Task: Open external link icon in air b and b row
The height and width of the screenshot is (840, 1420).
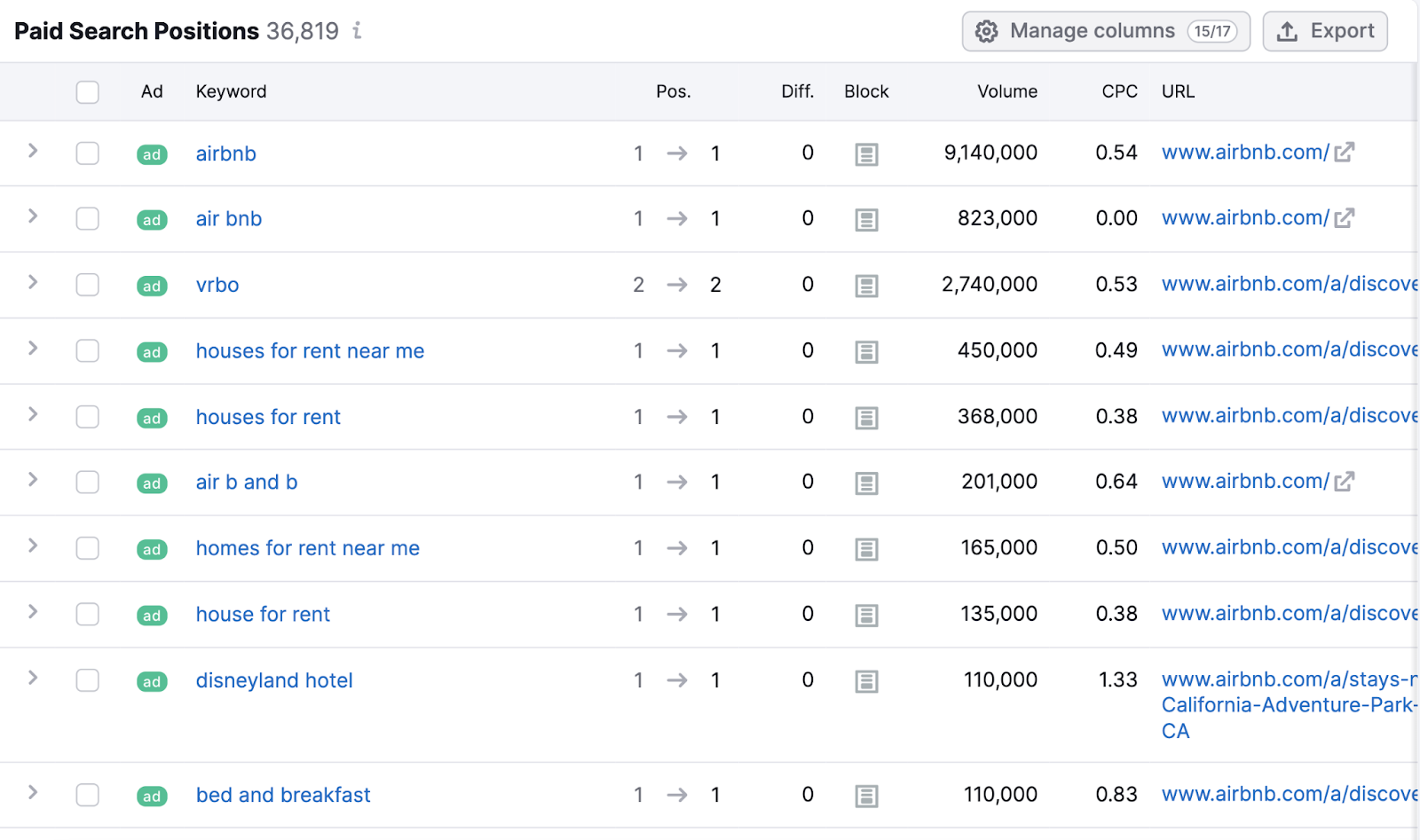Action: click(1345, 481)
